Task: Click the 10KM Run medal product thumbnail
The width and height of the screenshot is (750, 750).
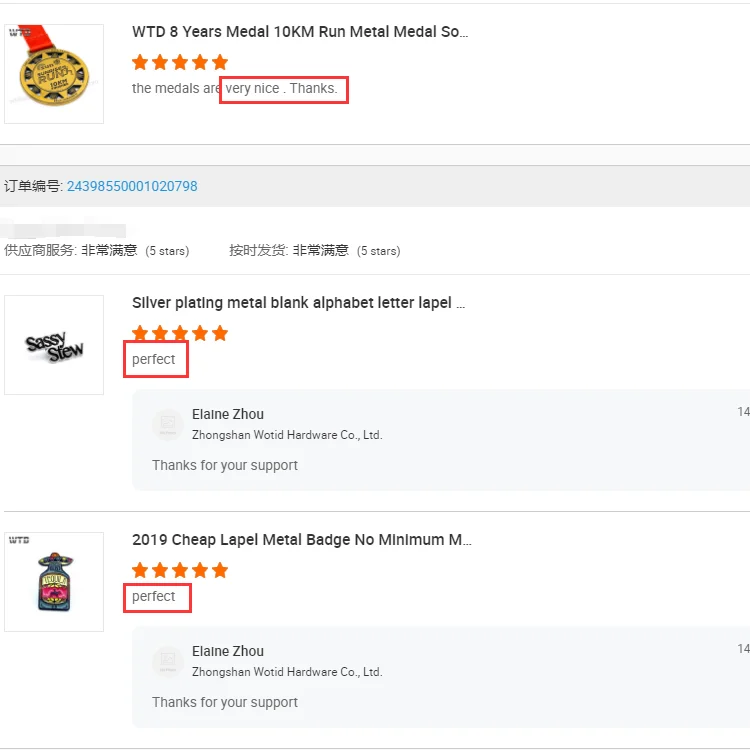Action: (54, 74)
